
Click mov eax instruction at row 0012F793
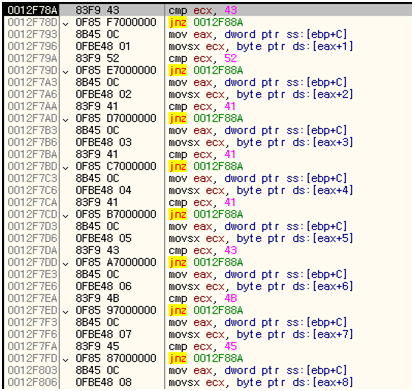click(258, 34)
